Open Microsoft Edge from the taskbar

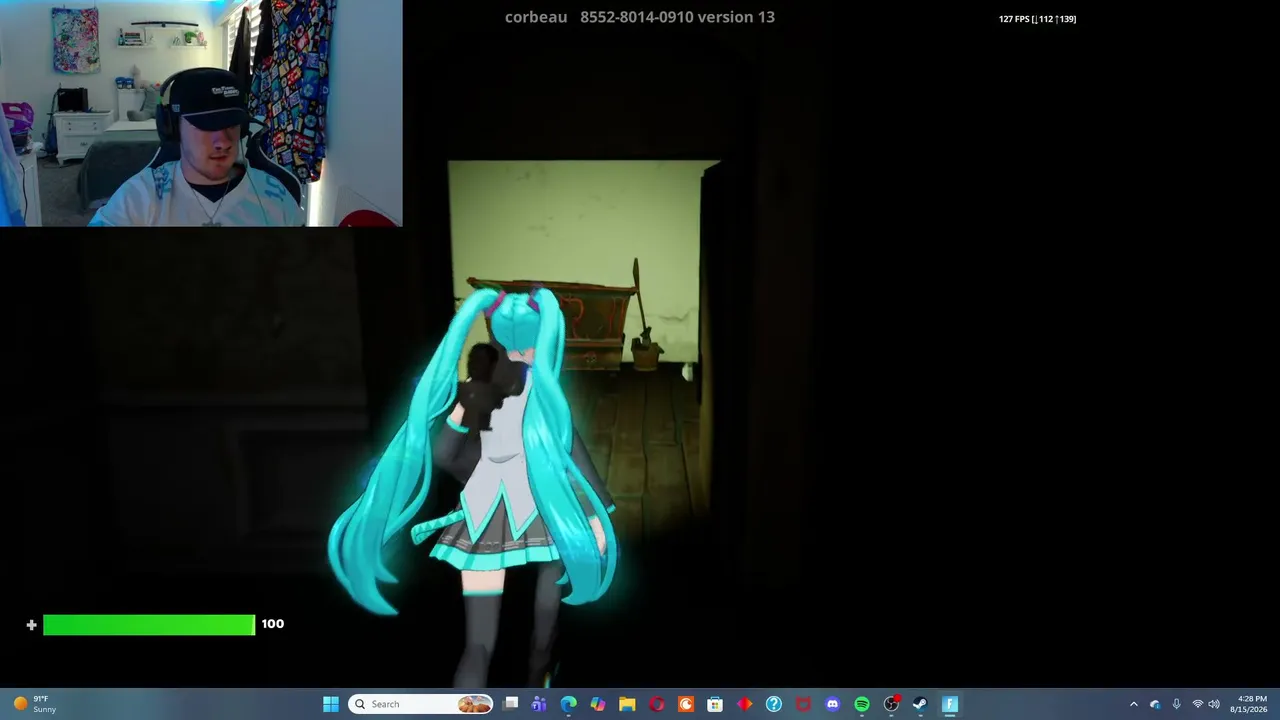(x=569, y=704)
